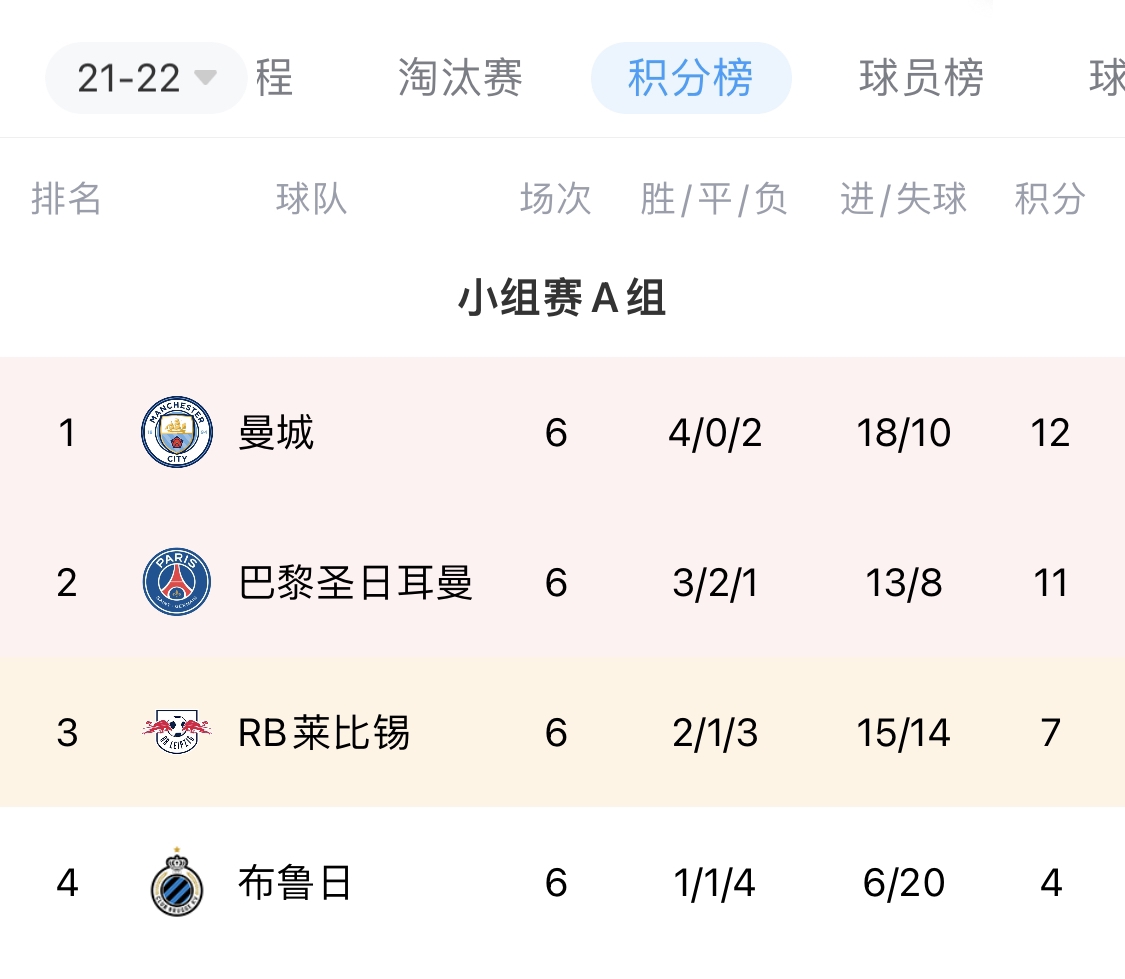Tap the rightmost cut-off 球 tab
This screenshot has width=1125, height=979.
(1107, 77)
